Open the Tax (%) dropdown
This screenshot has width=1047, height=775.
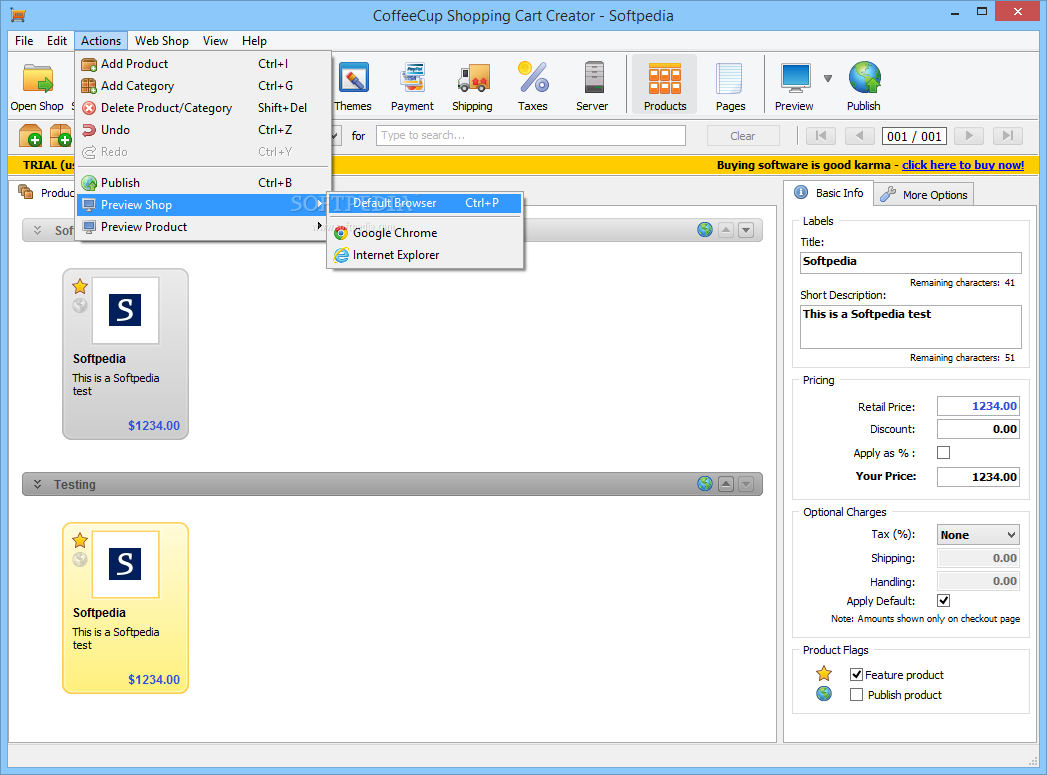tap(978, 535)
